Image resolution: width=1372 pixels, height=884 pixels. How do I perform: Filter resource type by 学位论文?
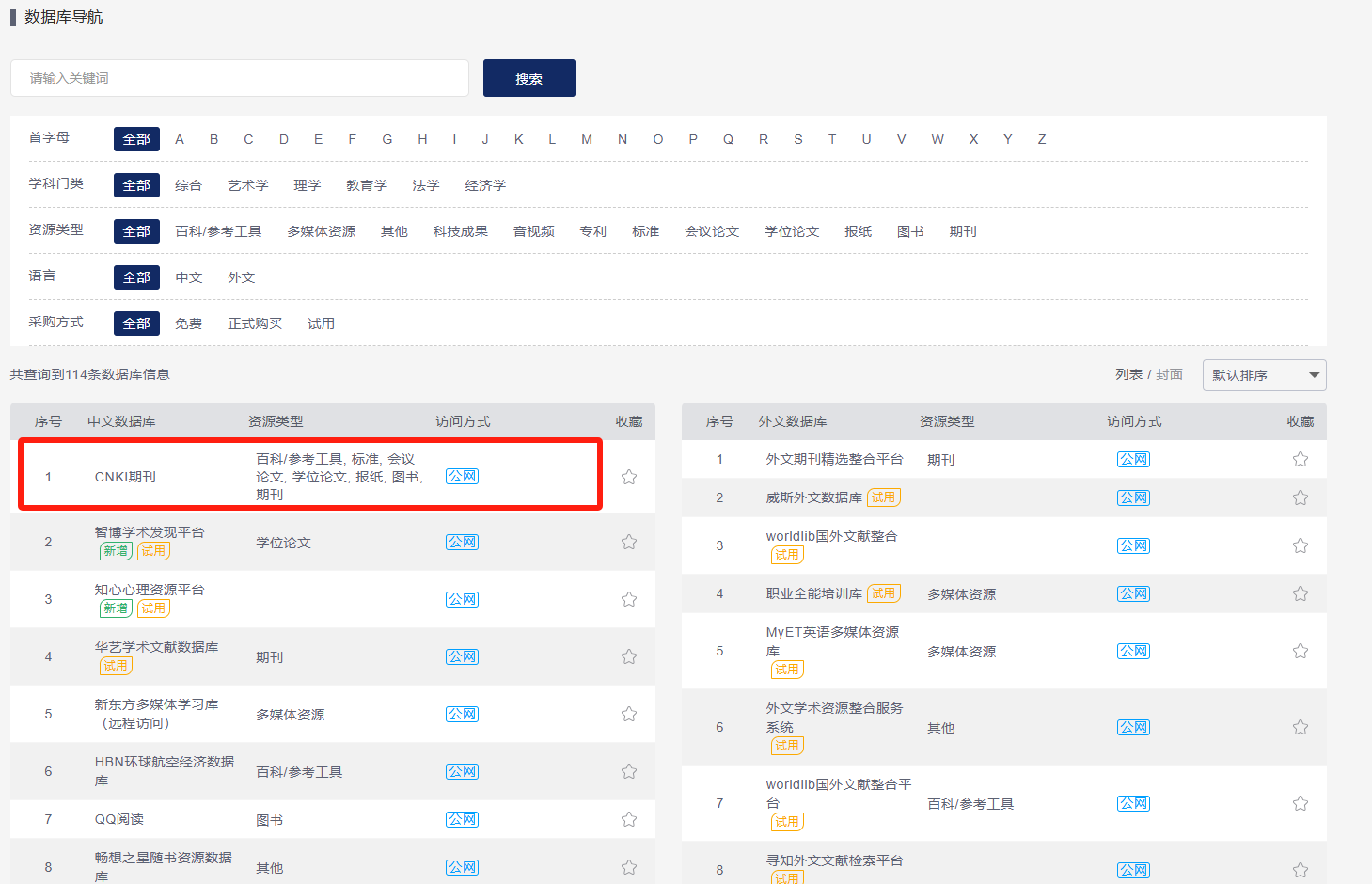[792, 231]
